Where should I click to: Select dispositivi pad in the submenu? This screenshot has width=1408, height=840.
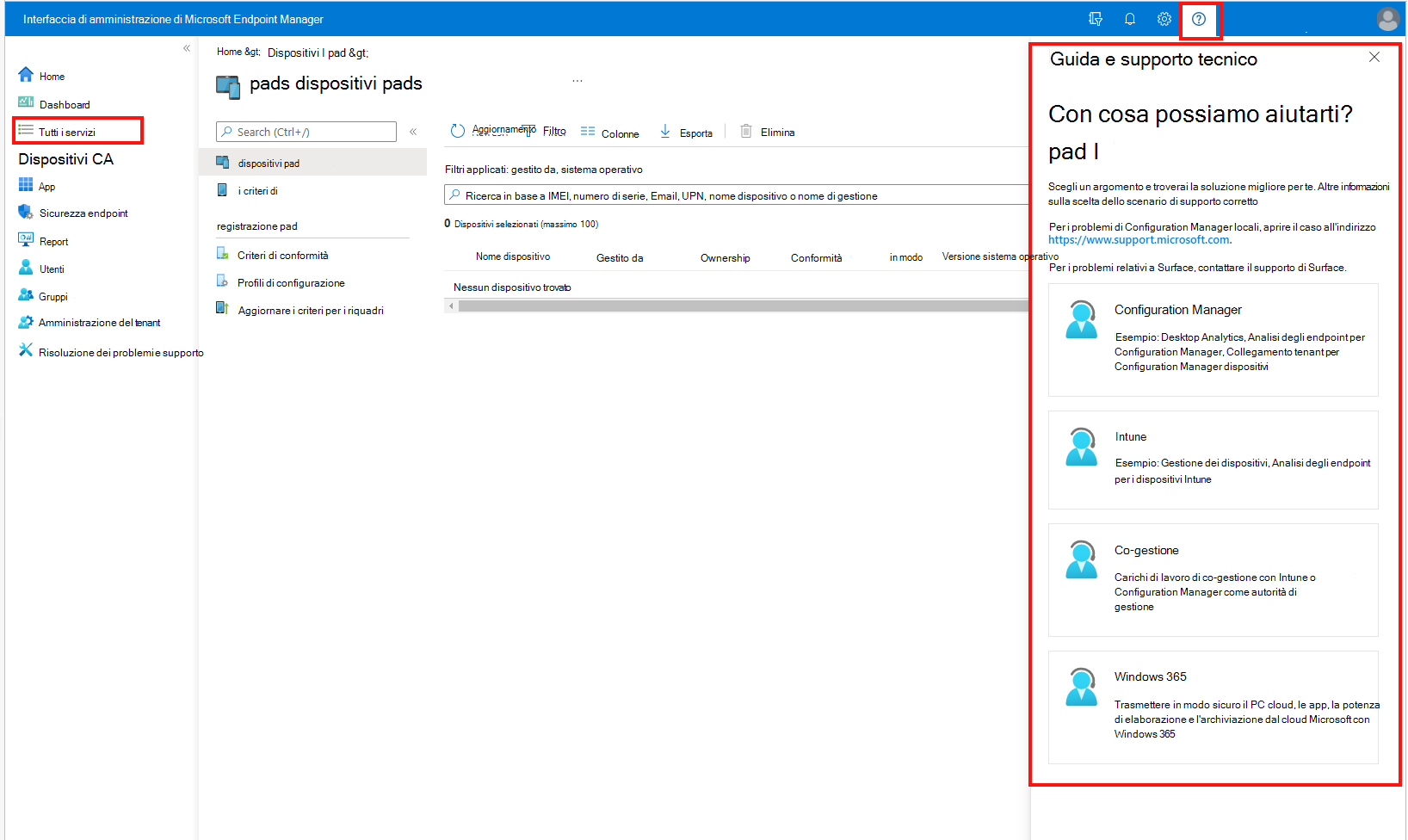[x=313, y=163]
